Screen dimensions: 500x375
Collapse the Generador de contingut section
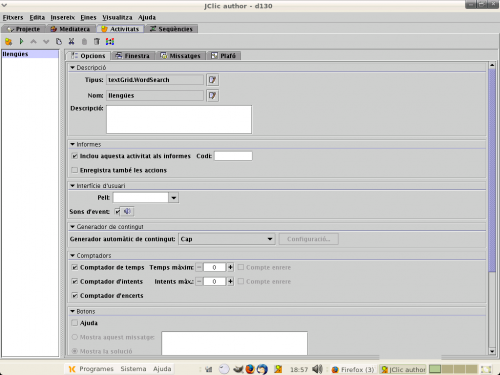click(72, 227)
